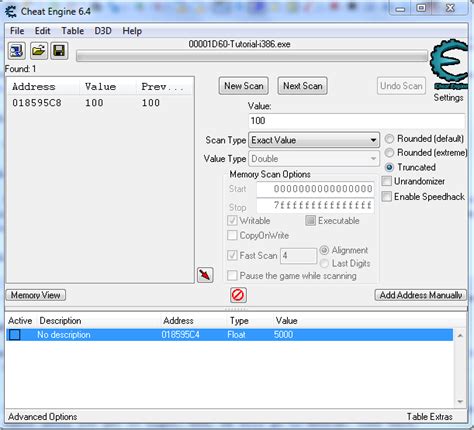Open the D3D menu
474x430 pixels.
103,31
